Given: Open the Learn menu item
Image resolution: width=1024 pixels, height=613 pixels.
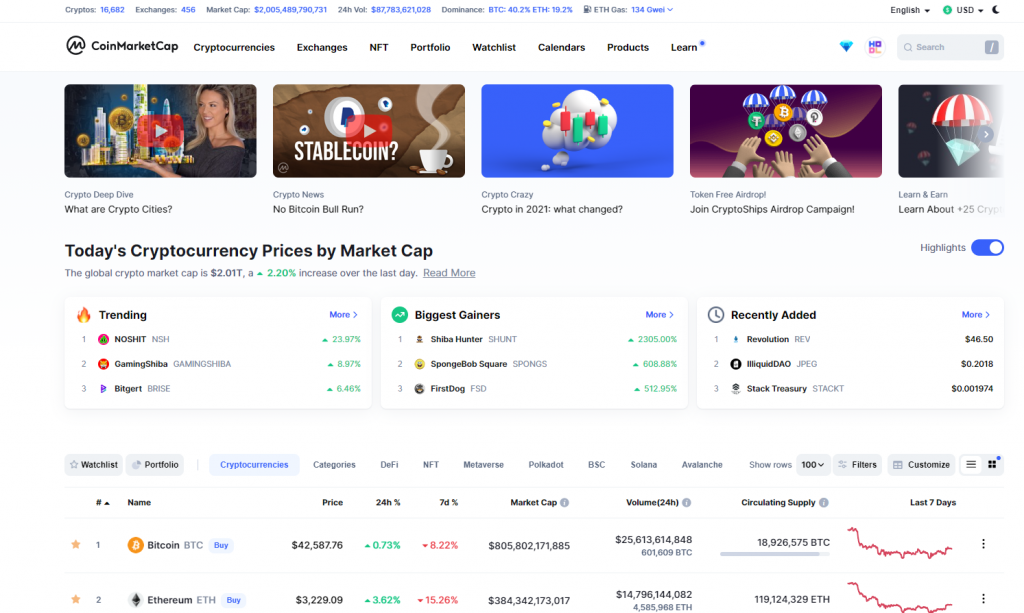Looking at the screenshot, I should pos(684,48).
